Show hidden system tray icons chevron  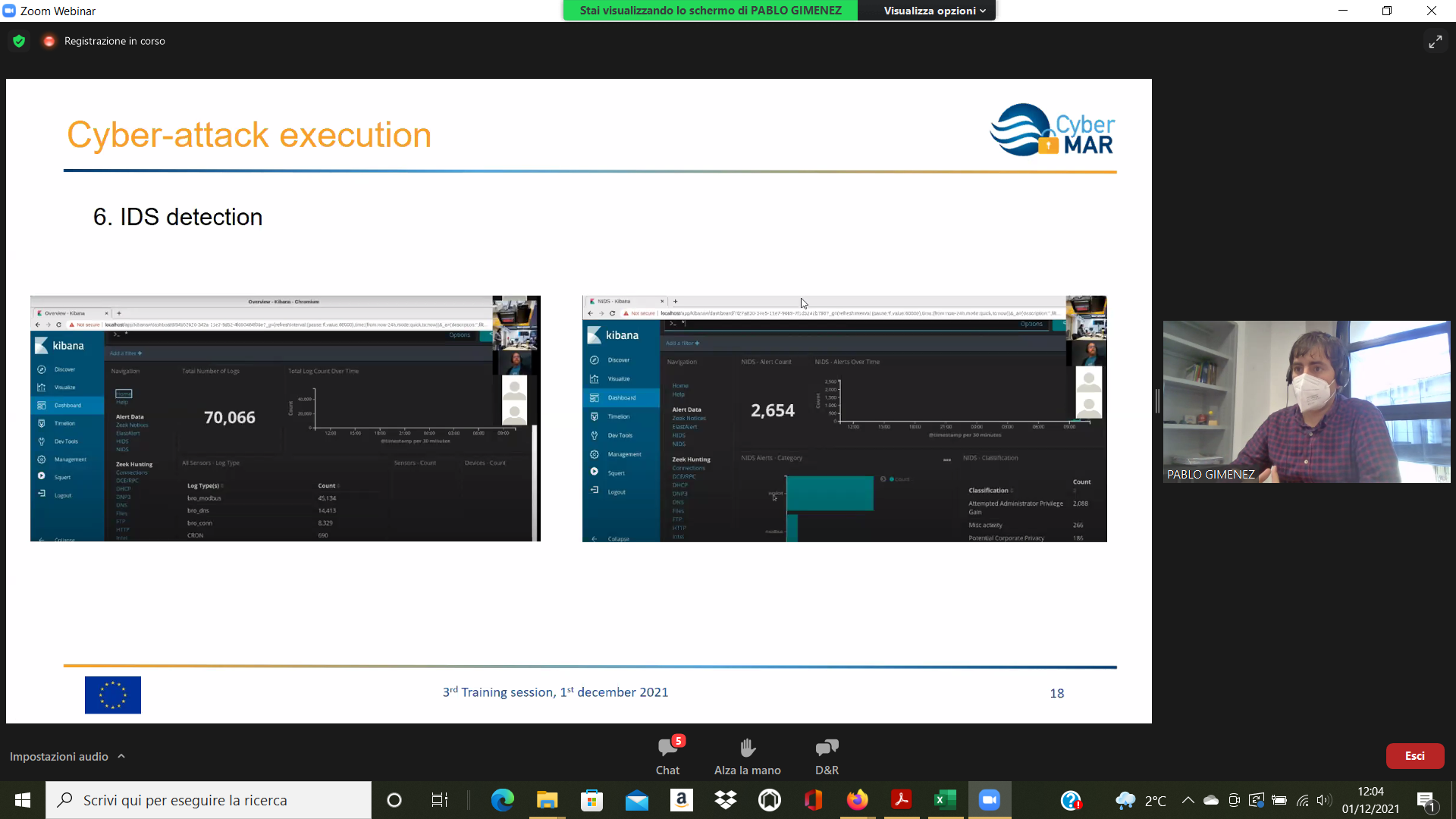pos(1188,800)
